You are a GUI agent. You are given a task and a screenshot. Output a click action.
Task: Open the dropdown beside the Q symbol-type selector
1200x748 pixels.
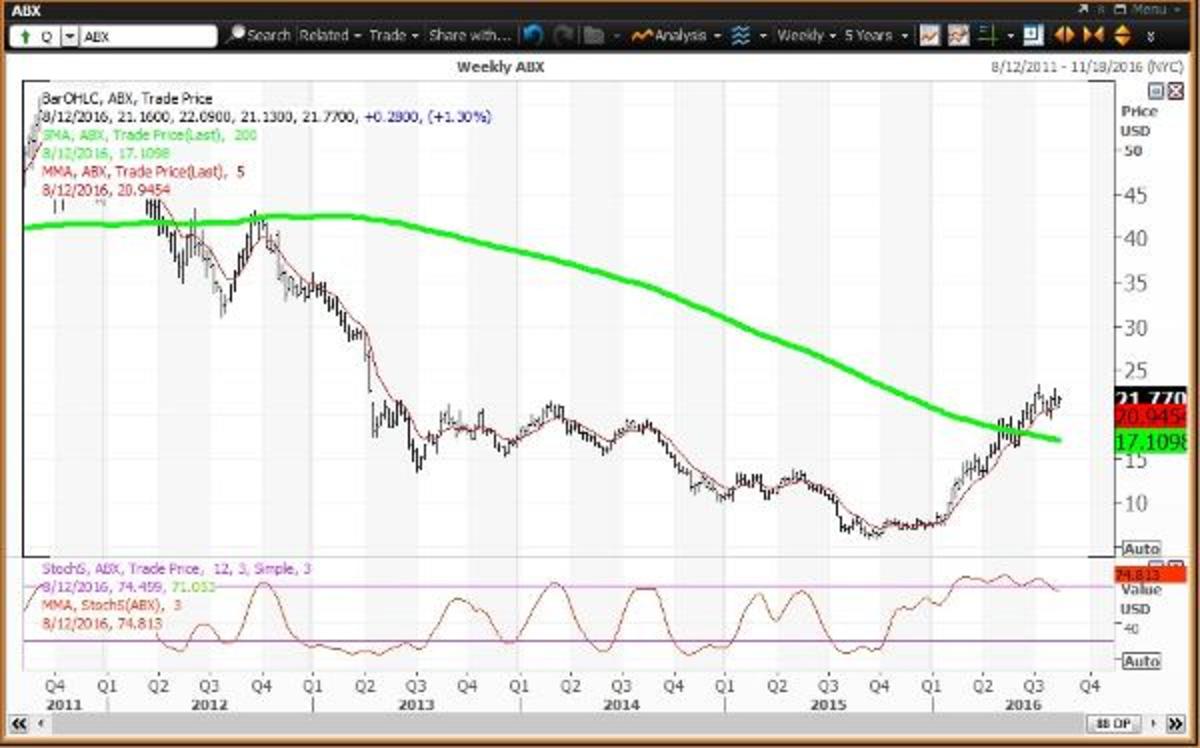point(69,36)
